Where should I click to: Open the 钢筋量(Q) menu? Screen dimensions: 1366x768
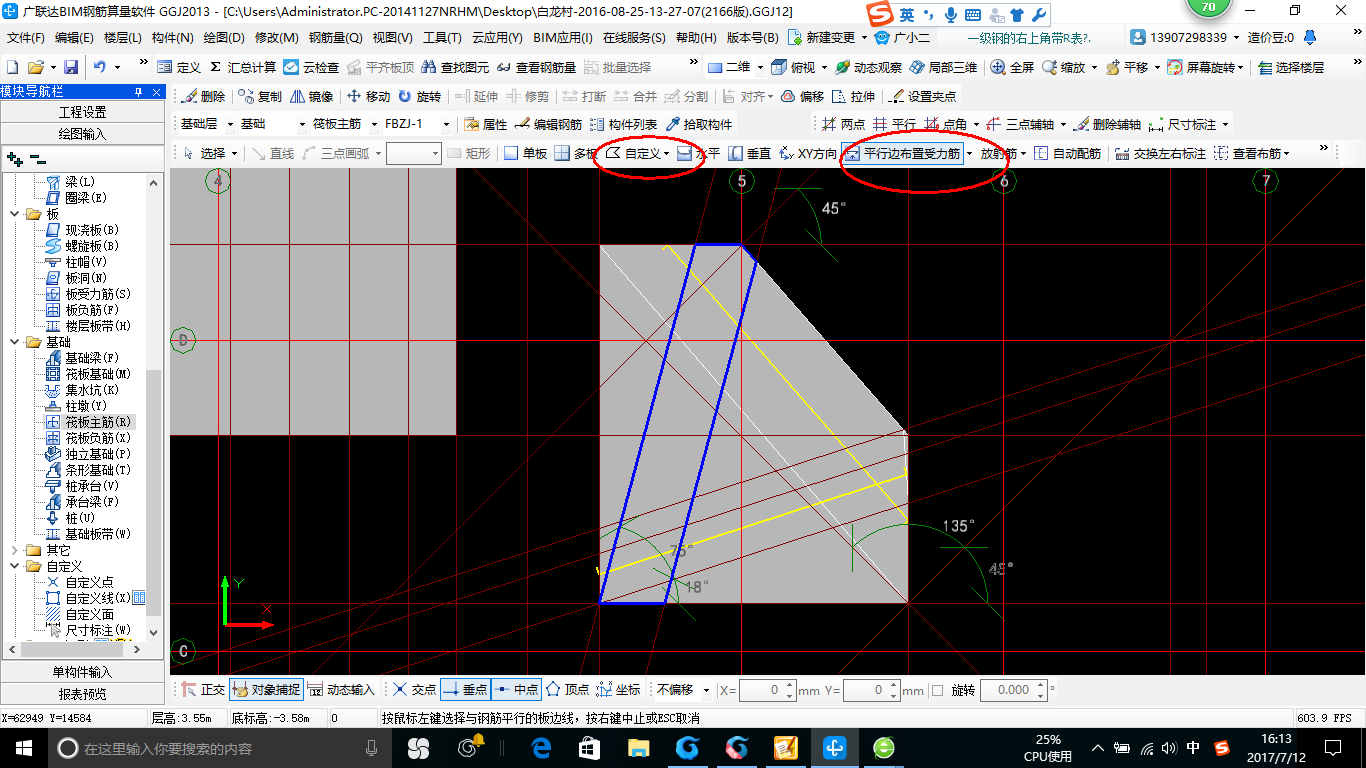pos(335,38)
